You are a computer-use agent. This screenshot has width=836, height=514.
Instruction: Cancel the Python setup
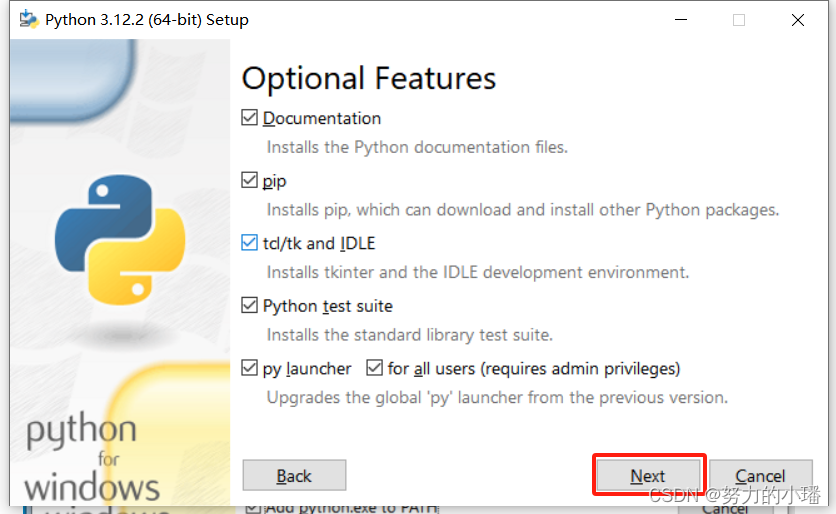760,475
